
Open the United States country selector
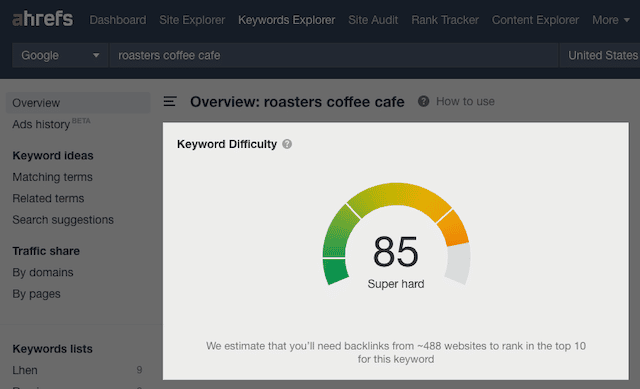click(x=600, y=55)
